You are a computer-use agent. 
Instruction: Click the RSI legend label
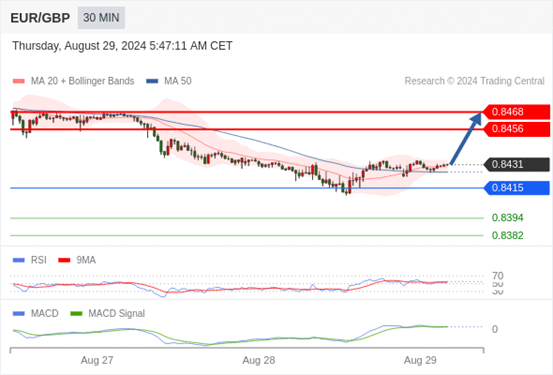point(38,260)
